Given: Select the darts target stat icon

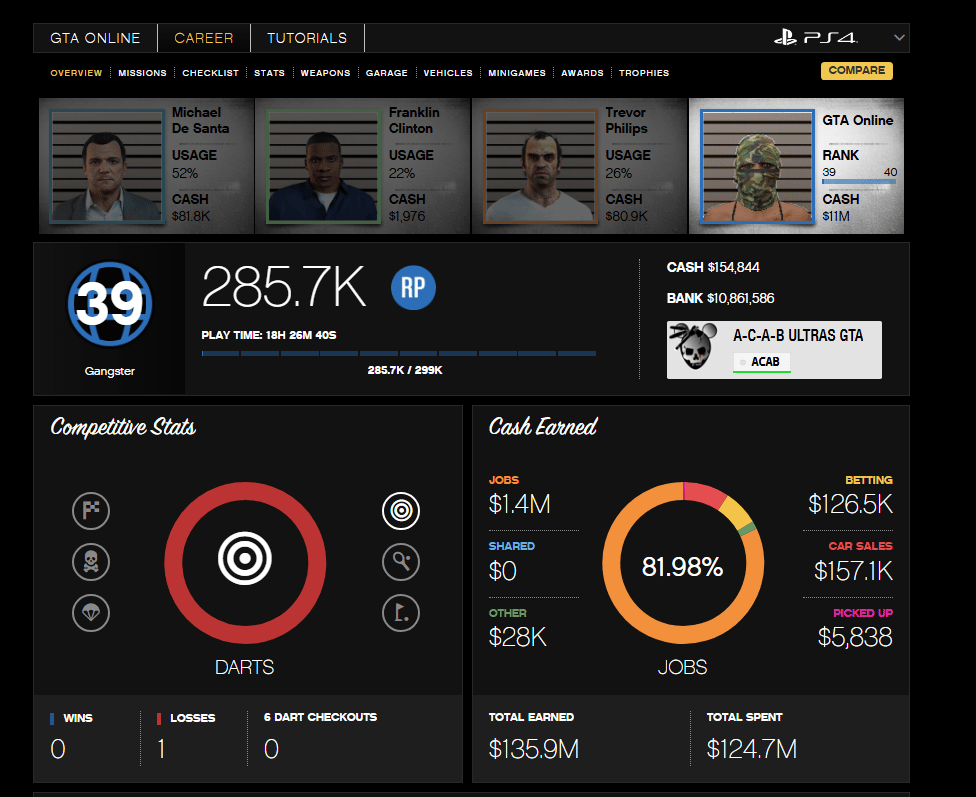Looking at the screenshot, I should [x=401, y=511].
